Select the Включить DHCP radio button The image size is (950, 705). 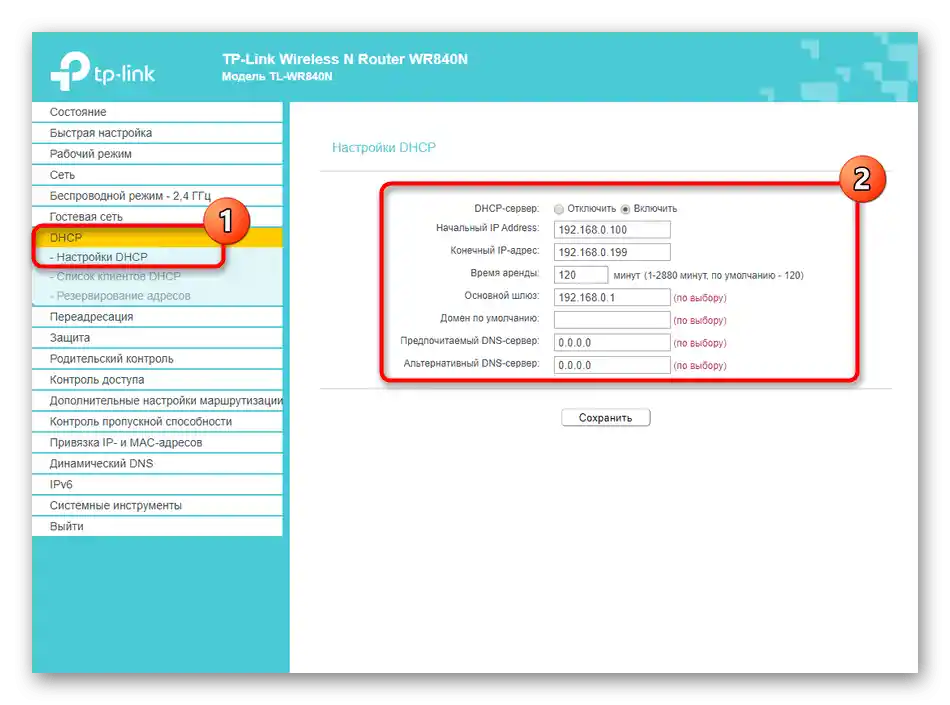click(x=625, y=209)
